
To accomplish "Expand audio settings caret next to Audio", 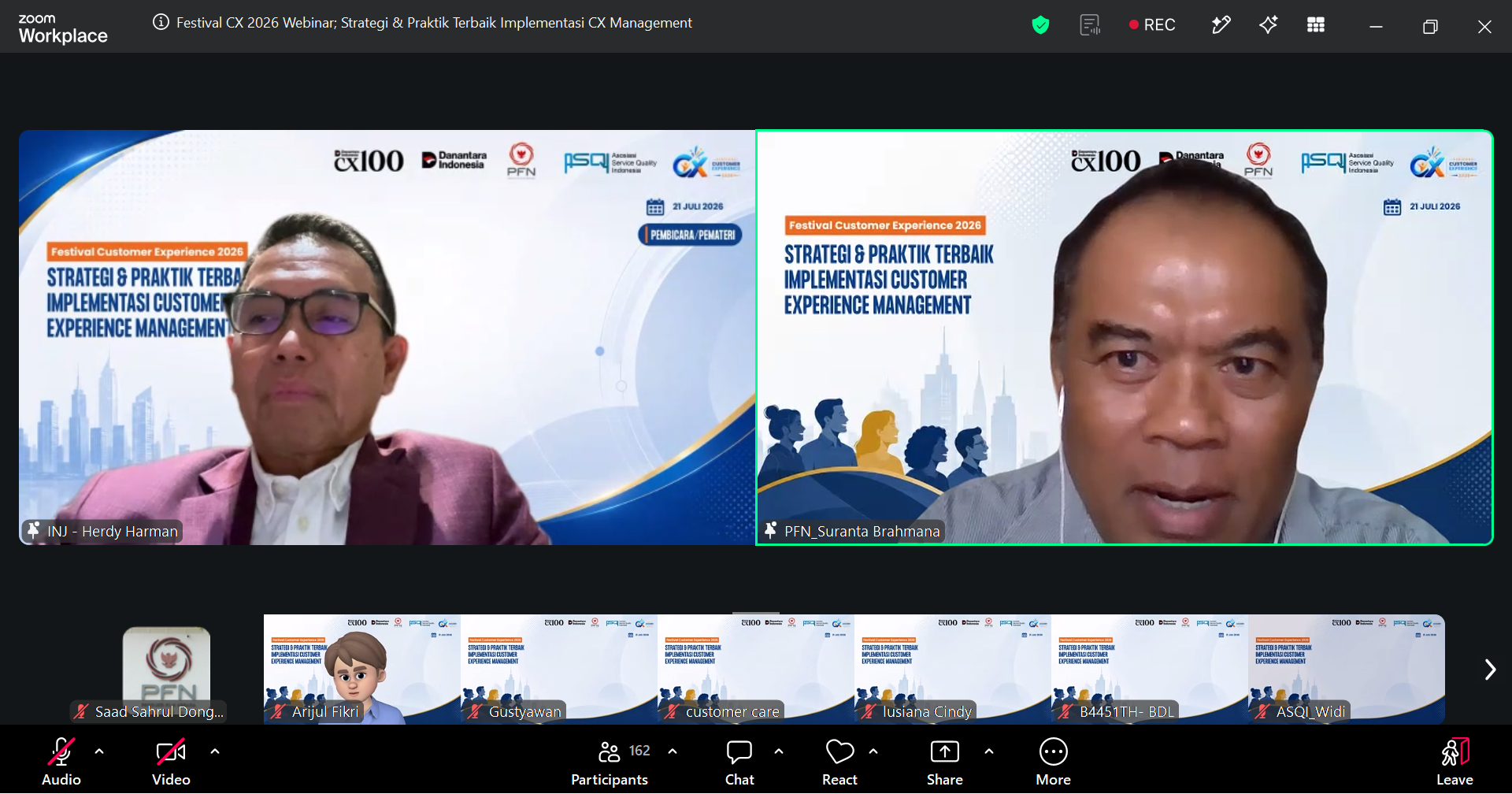I will (99, 751).
